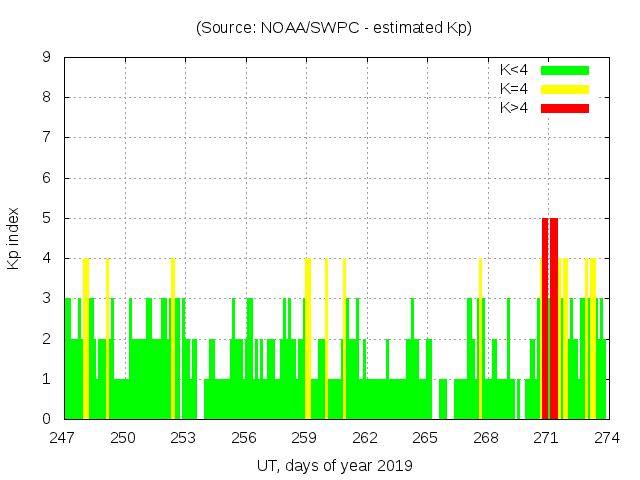The width and height of the screenshot is (640, 480).
Task: Click the red K>4 legend swatch
Action: 565,108
